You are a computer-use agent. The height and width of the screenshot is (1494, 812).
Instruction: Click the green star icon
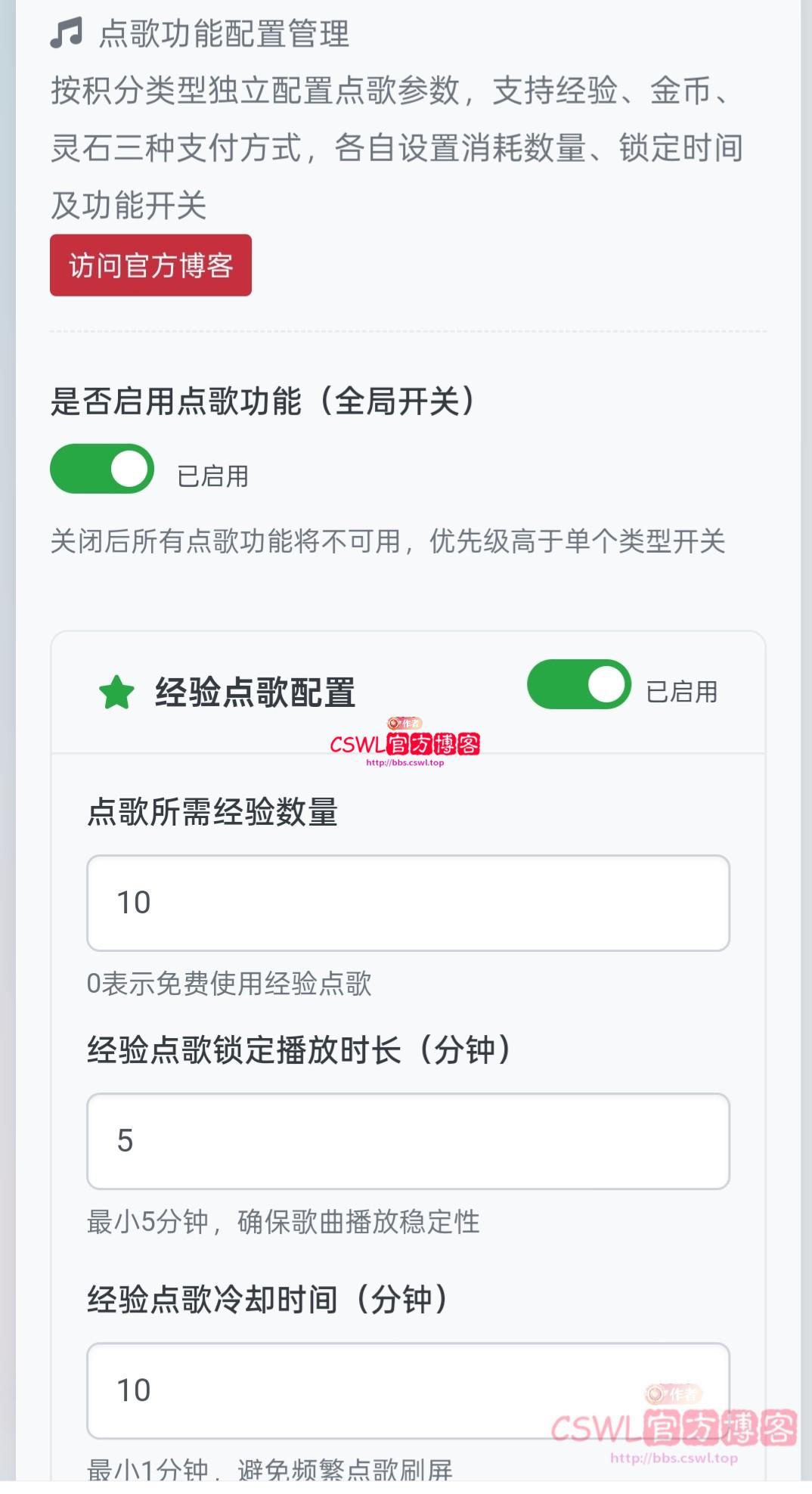[x=116, y=693]
